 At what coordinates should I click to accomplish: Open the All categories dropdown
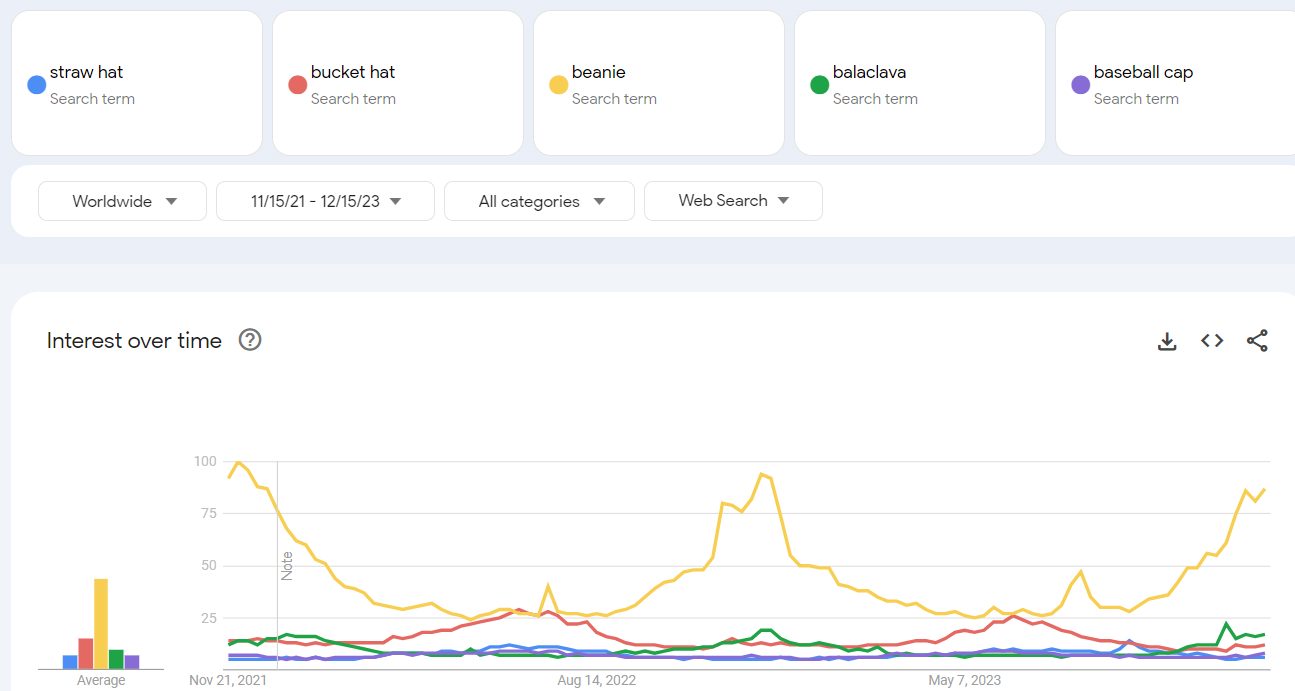(539, 201)
